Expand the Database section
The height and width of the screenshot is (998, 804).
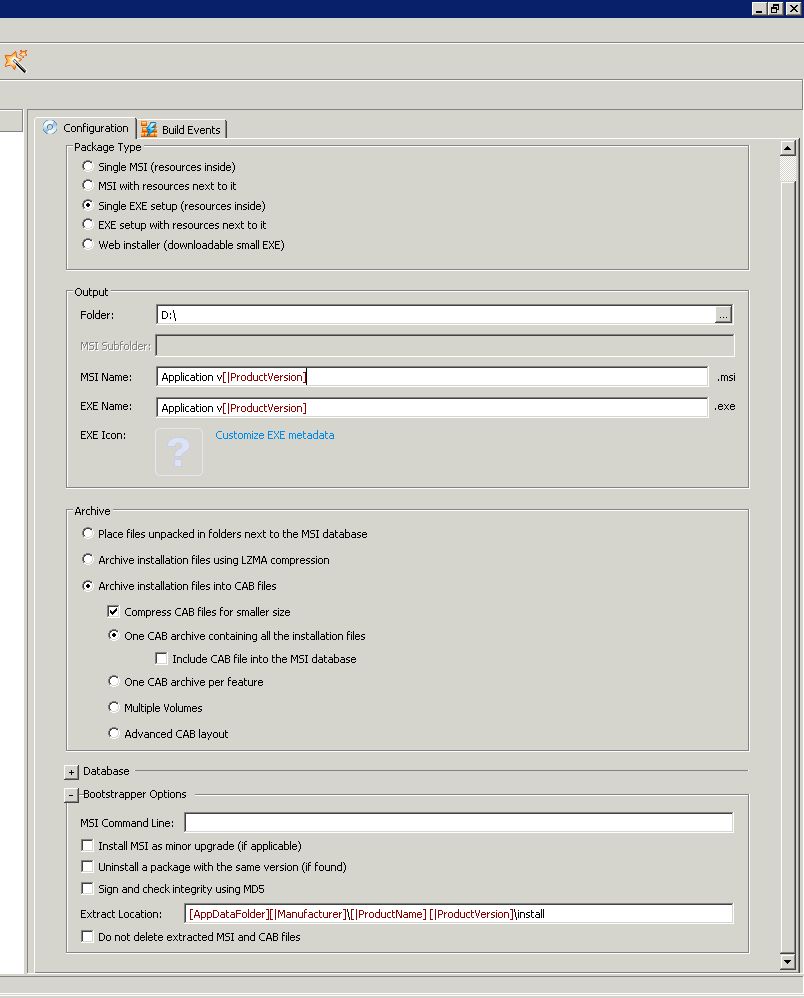(71, 772)
